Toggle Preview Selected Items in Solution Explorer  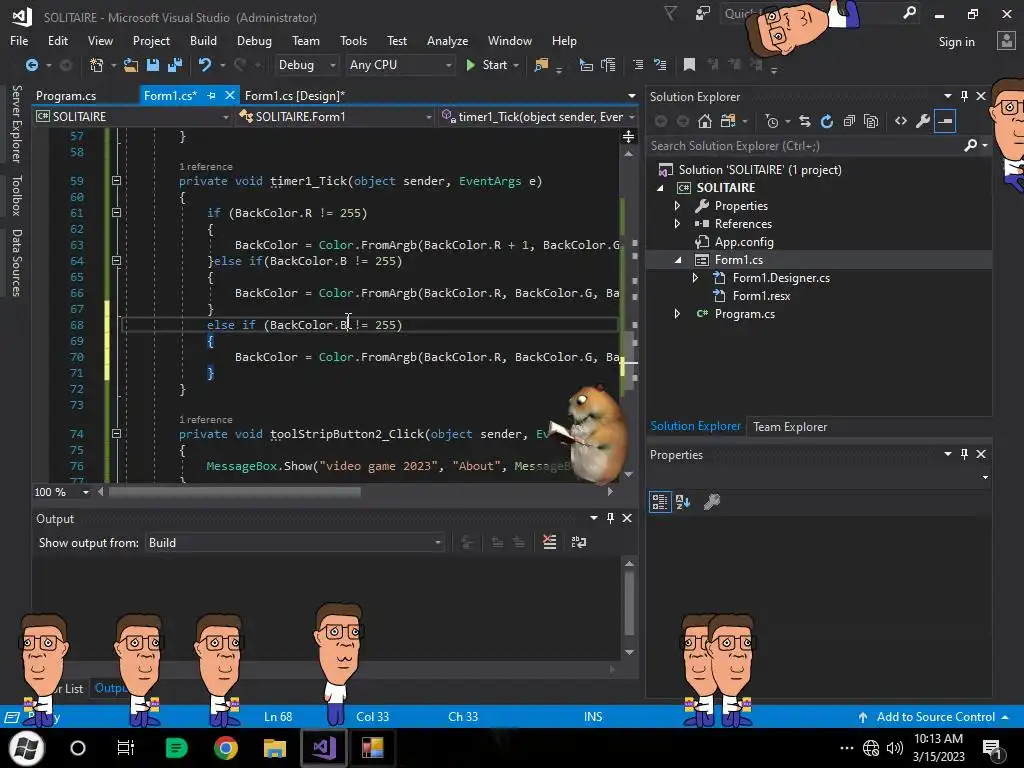coord(945,121)
